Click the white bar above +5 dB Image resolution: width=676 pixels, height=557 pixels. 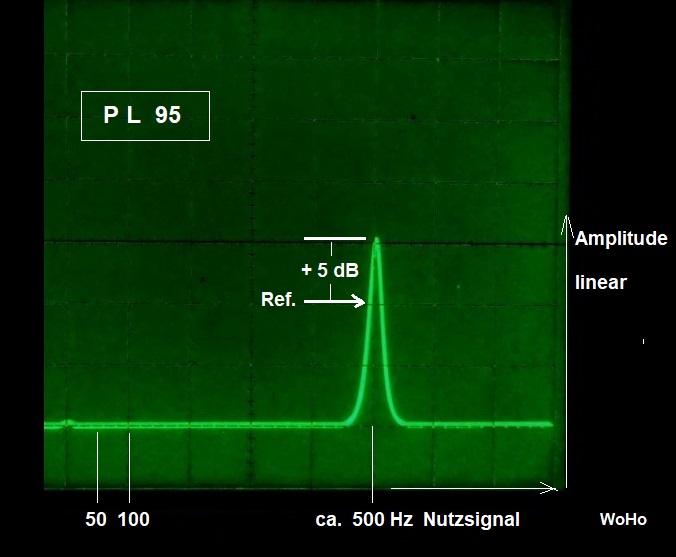coord(334,239)
